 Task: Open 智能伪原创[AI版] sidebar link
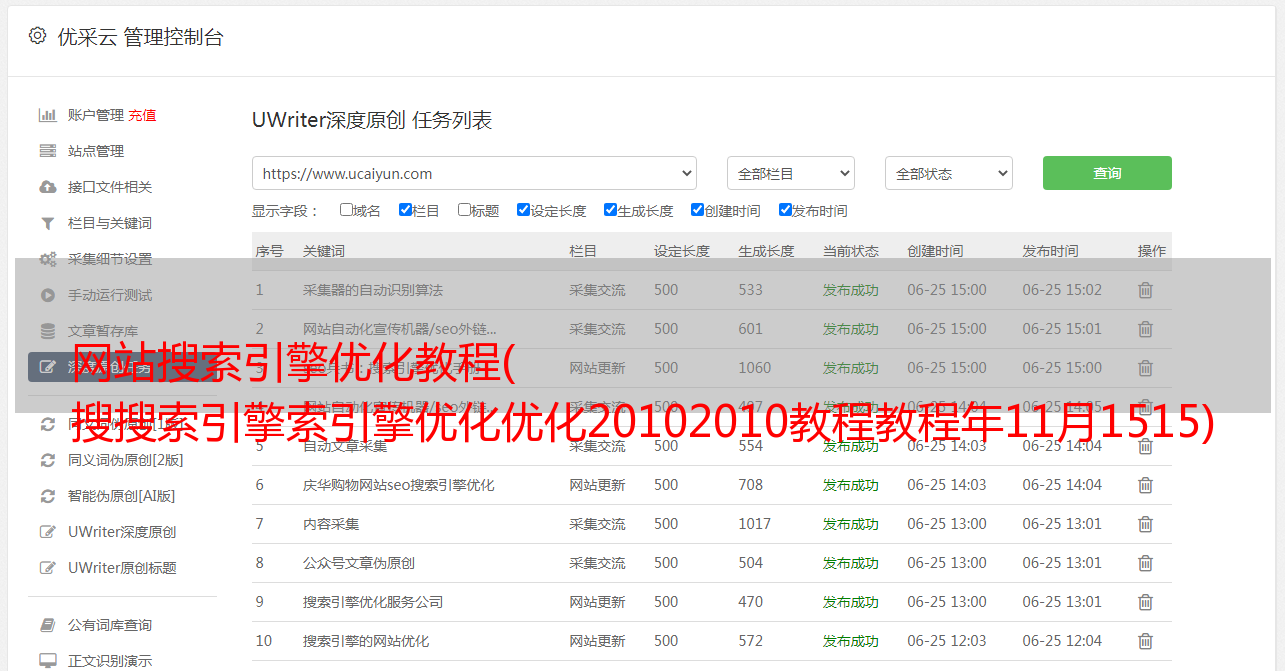pyautogui.click(x=122, y=496)
